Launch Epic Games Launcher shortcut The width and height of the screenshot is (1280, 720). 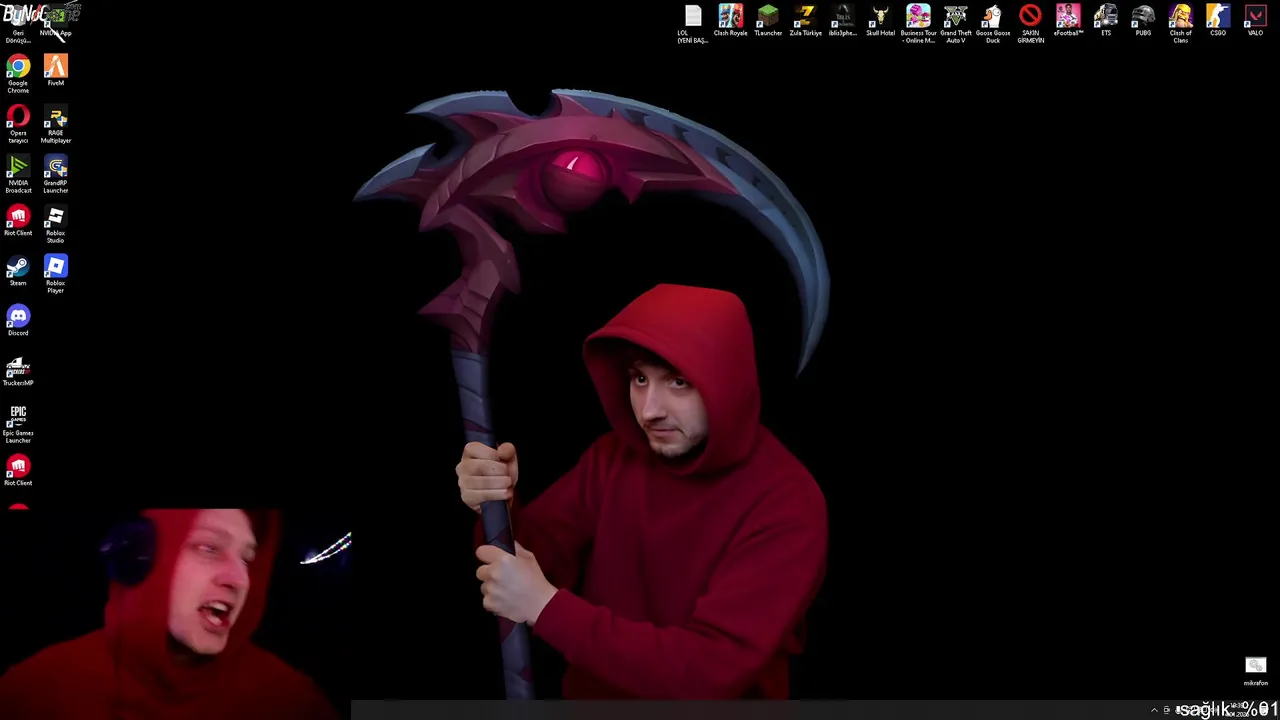[x=18, y=422]
